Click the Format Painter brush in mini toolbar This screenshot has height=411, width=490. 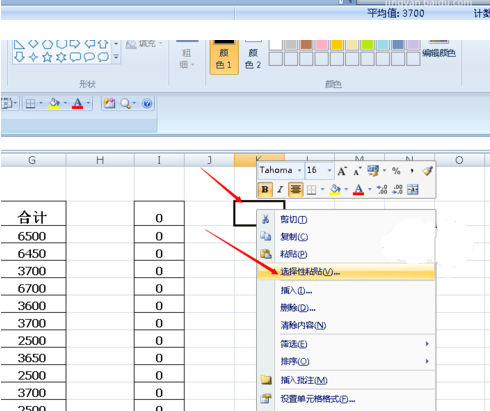(x=427, y=171)
